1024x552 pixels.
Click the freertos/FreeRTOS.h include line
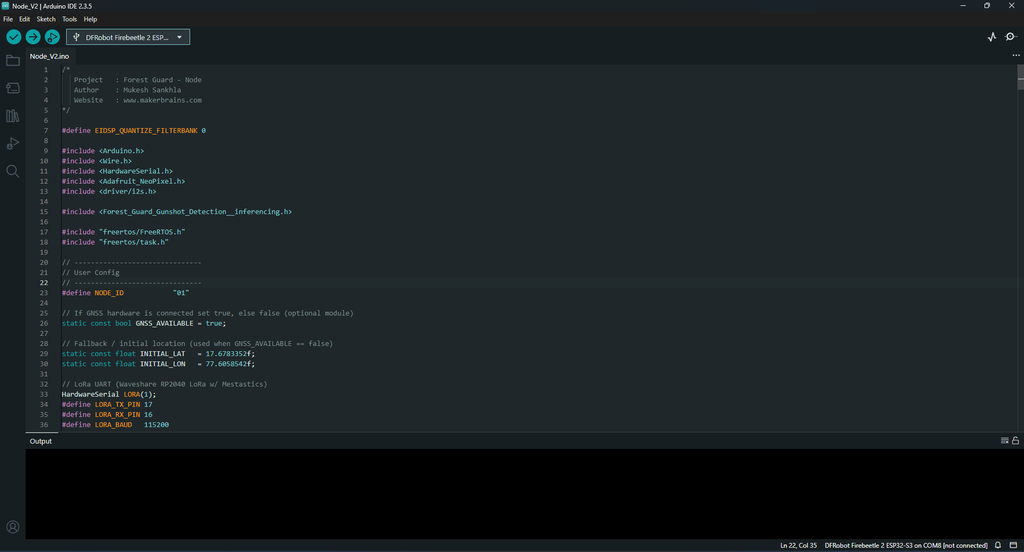[123, 232]
